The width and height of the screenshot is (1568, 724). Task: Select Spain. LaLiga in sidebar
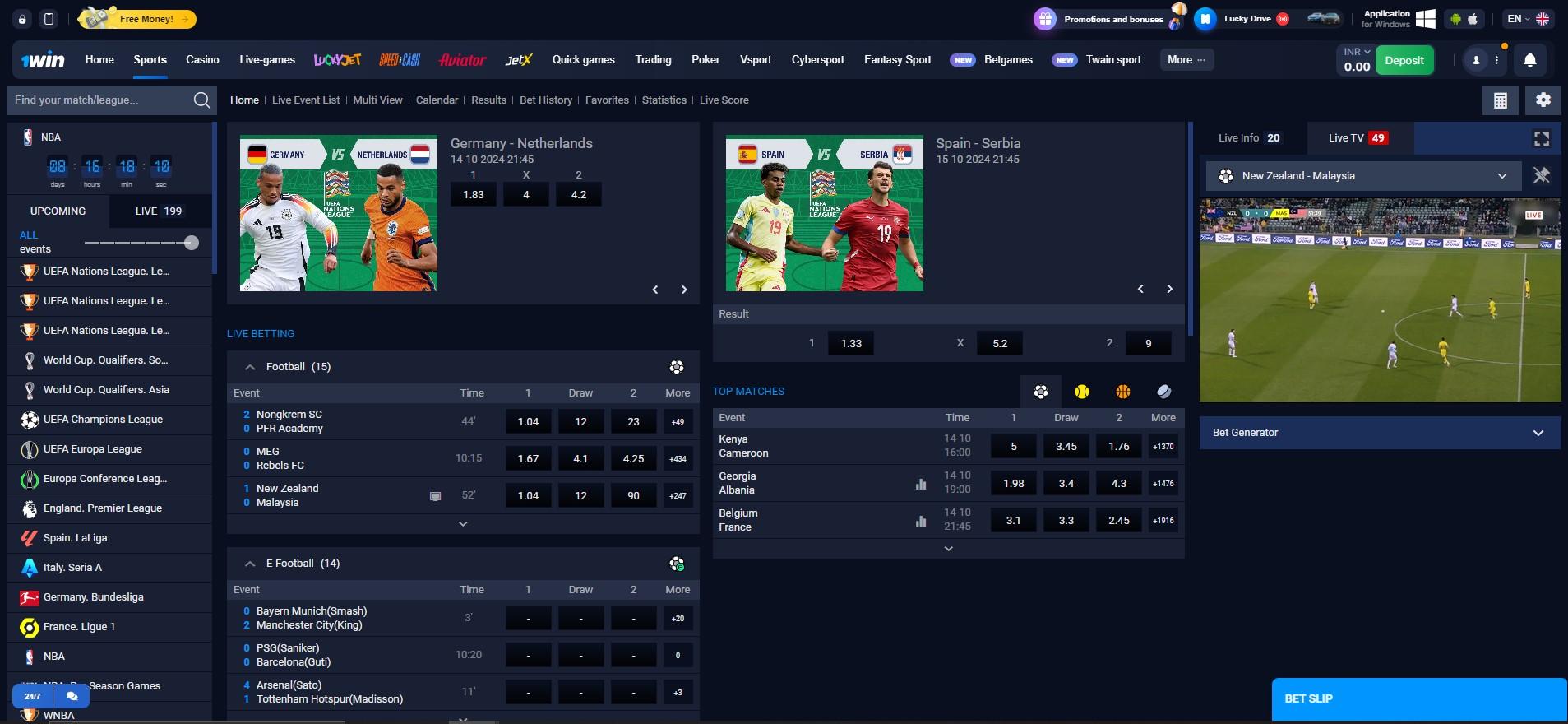tap(109, 538)
